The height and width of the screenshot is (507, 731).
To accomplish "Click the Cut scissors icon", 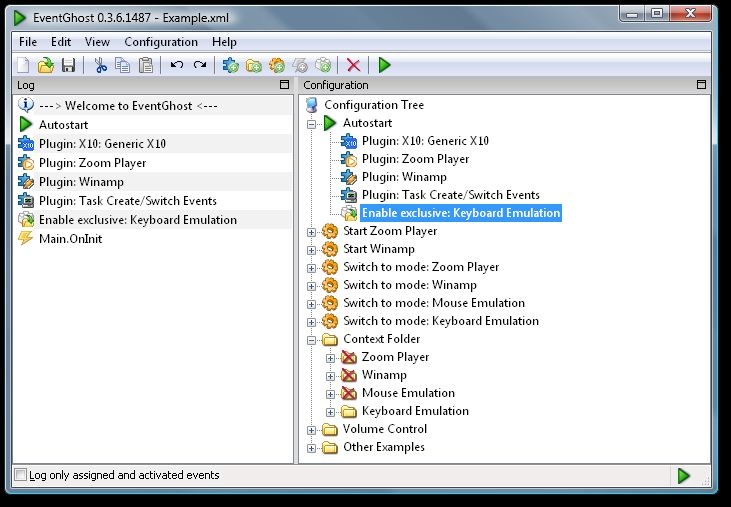I will [100, 65].
